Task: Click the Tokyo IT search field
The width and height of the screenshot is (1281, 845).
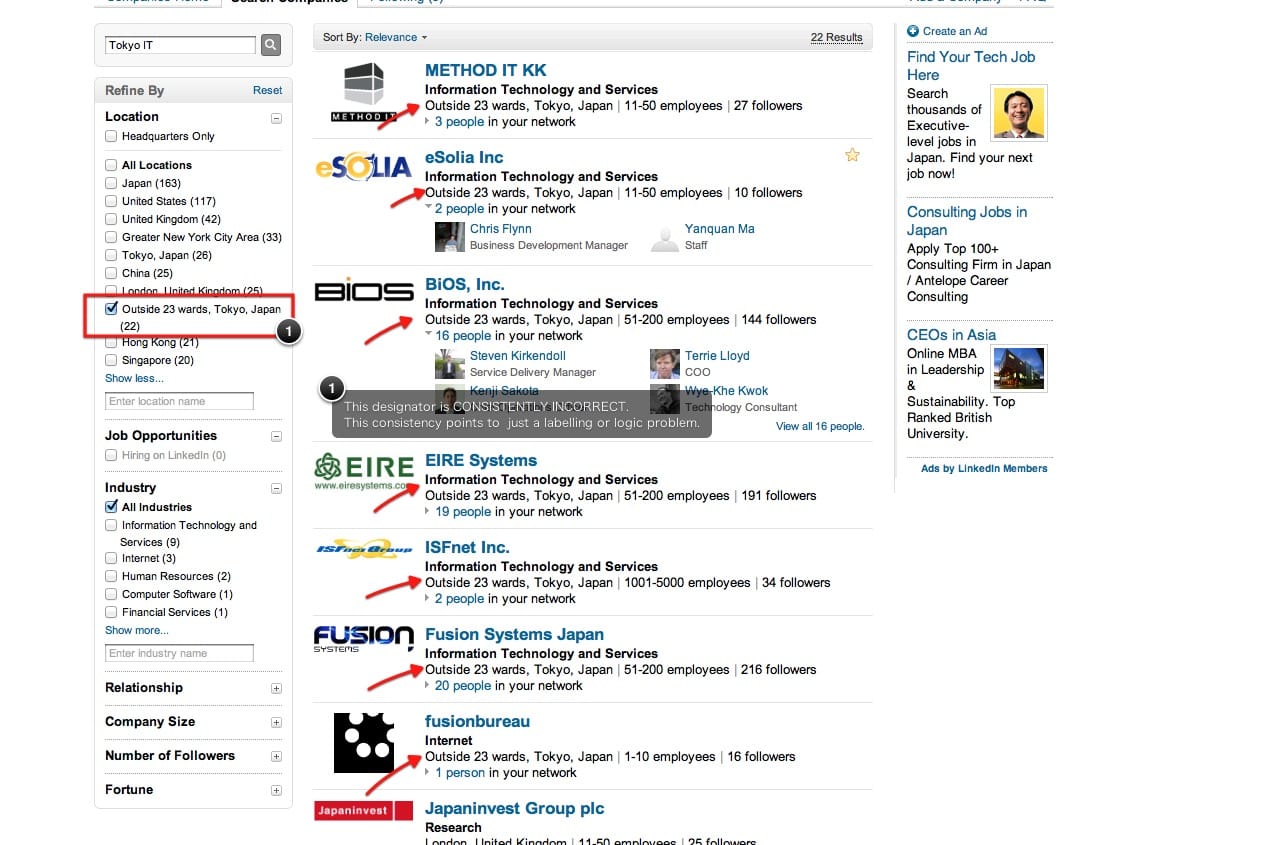Action: 181,45
